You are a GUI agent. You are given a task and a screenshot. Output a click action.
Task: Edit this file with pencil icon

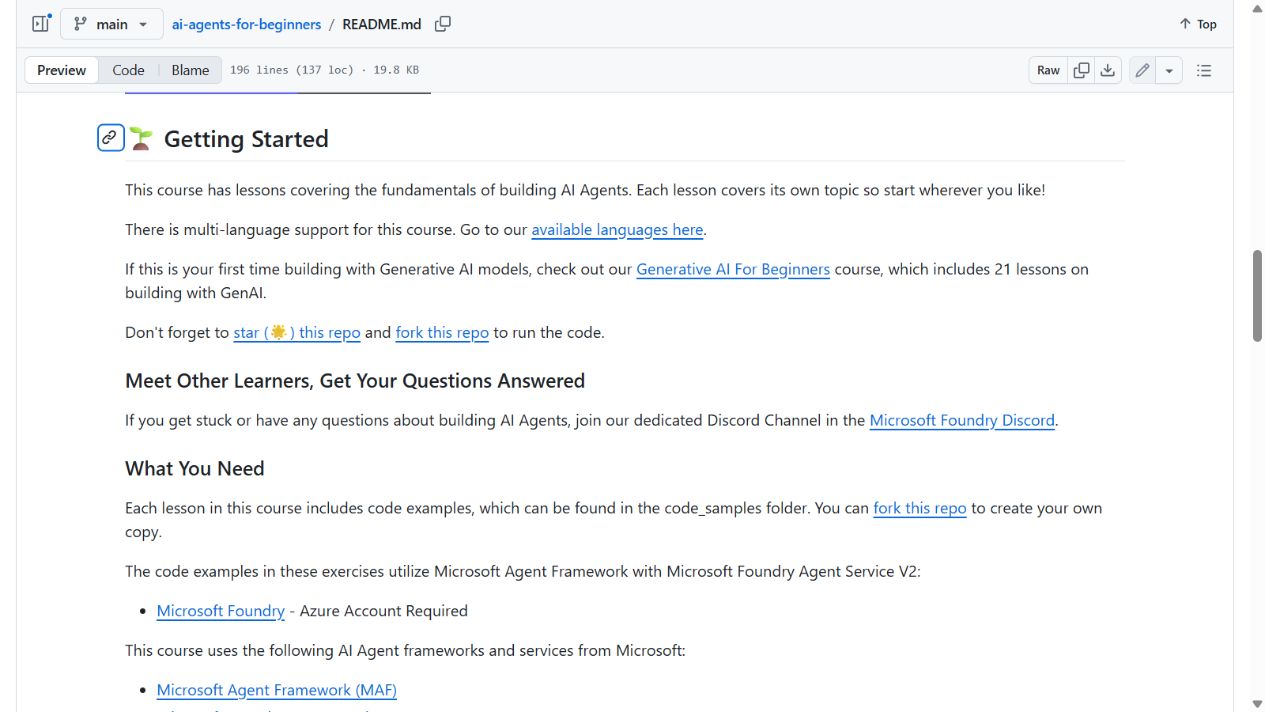tap(1142, 70)
